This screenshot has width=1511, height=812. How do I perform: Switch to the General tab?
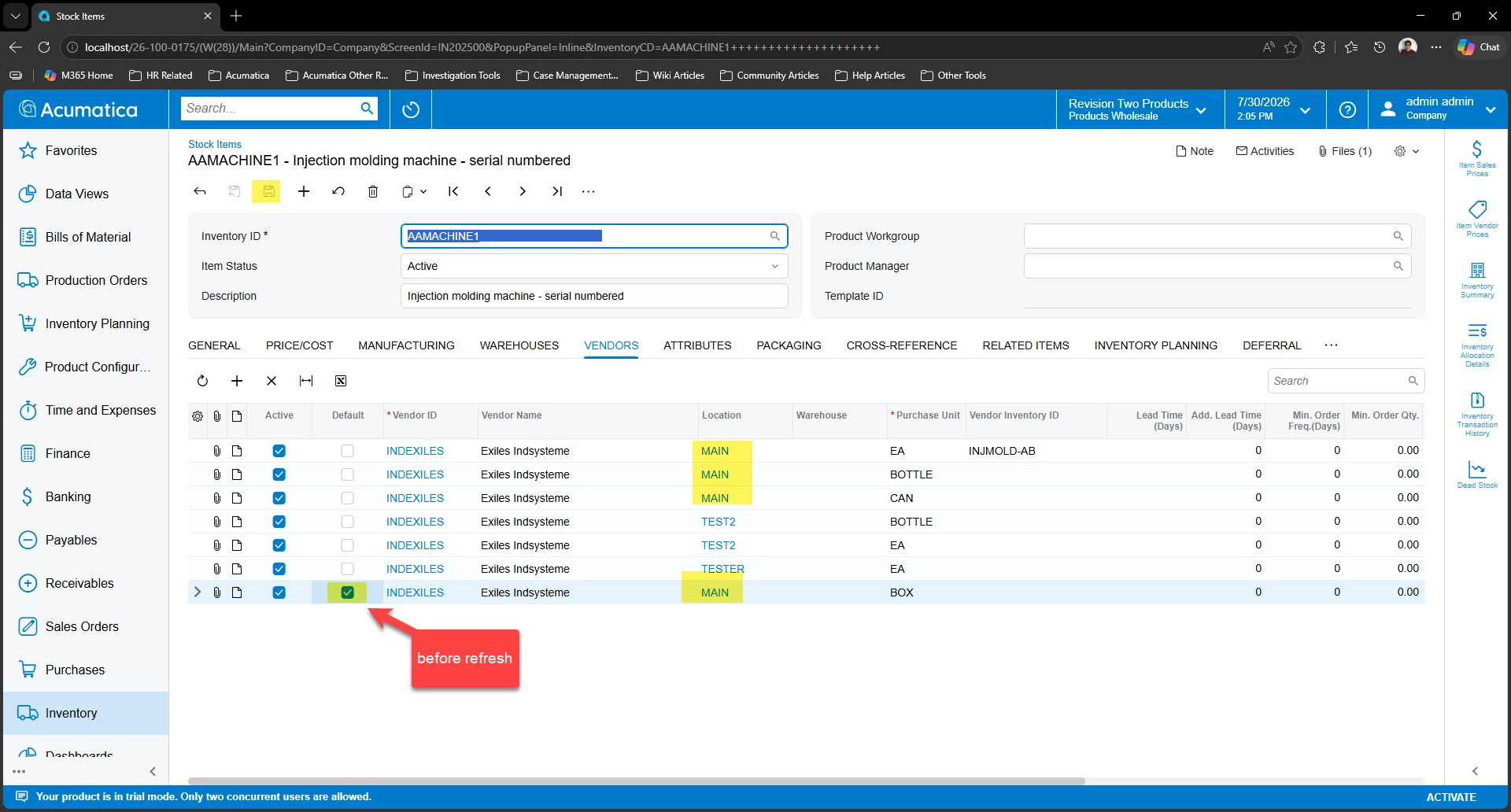[214, 345]
